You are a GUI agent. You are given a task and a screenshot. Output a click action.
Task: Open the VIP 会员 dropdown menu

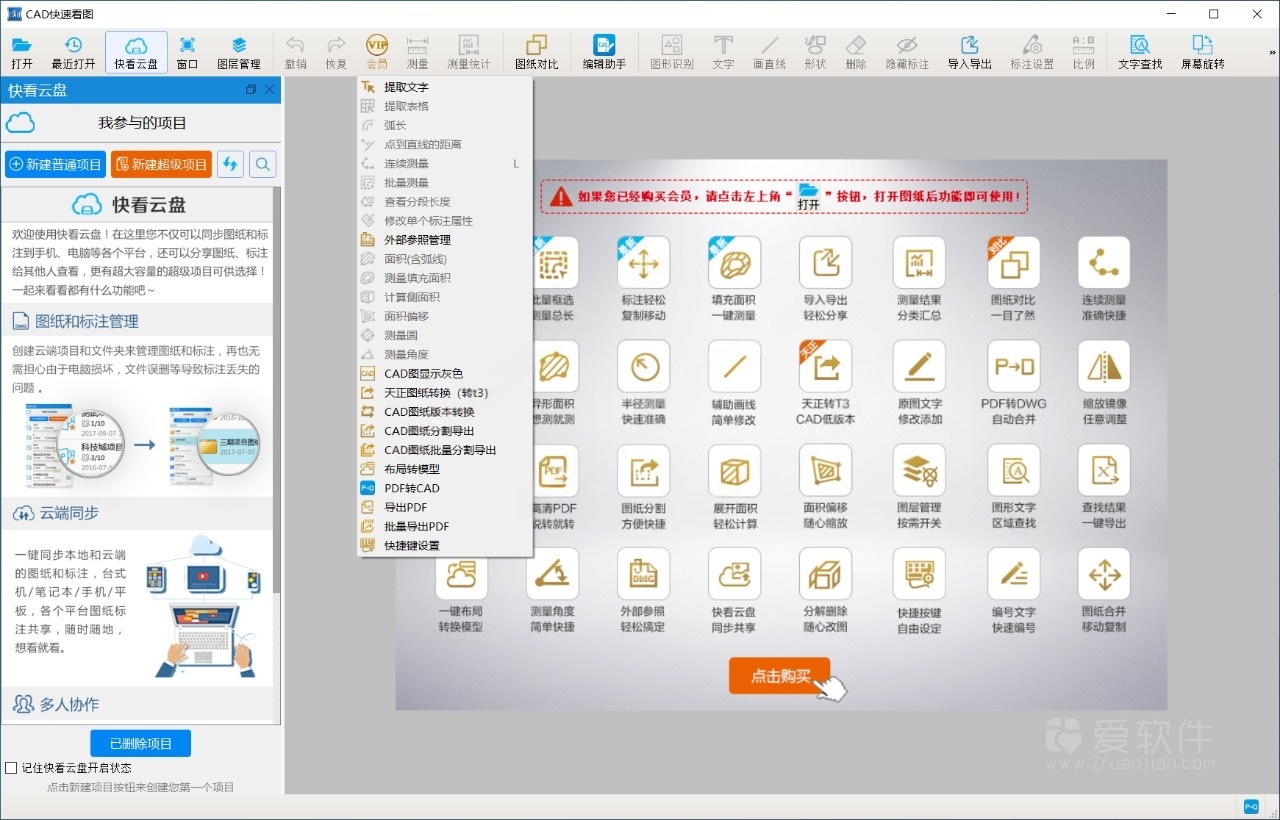coord(376,51)
